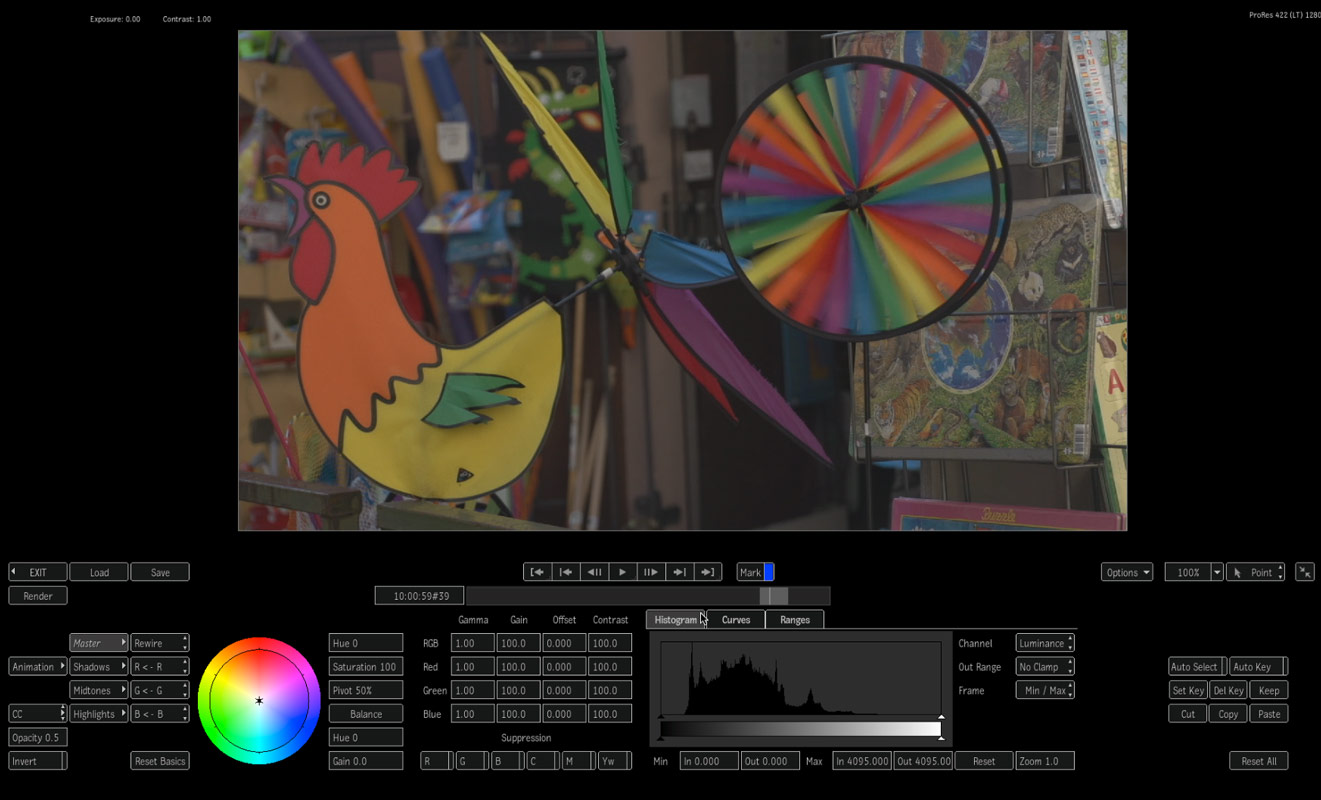
Task: Enable the Invert toggle
Action: pos(38,761)
